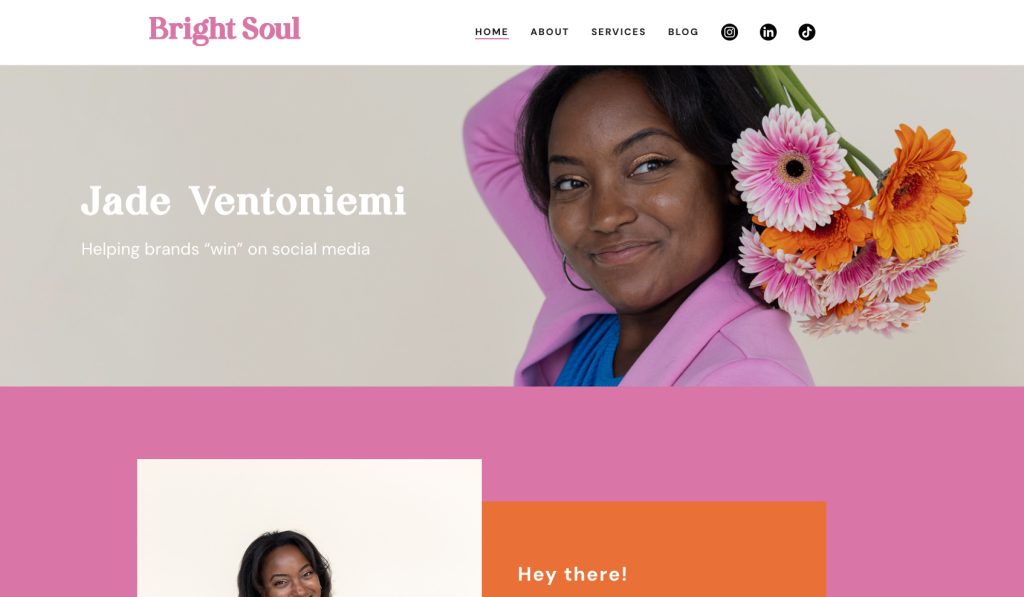Viewport: 1024px width, 597px height.
Task: Click the pink gerbera daisy flower
Action: (790, 167)
